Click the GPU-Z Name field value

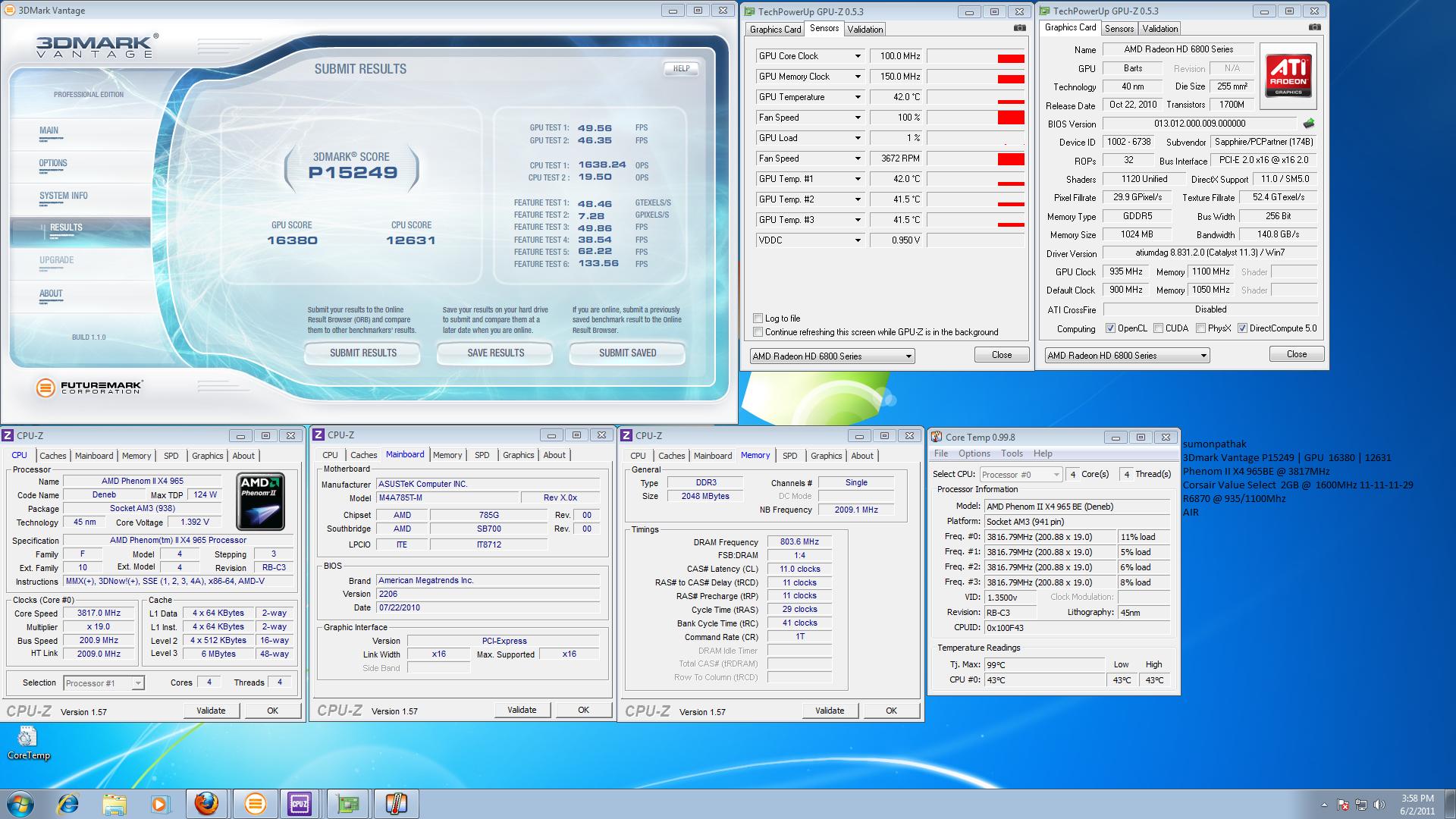point(1178,49)
